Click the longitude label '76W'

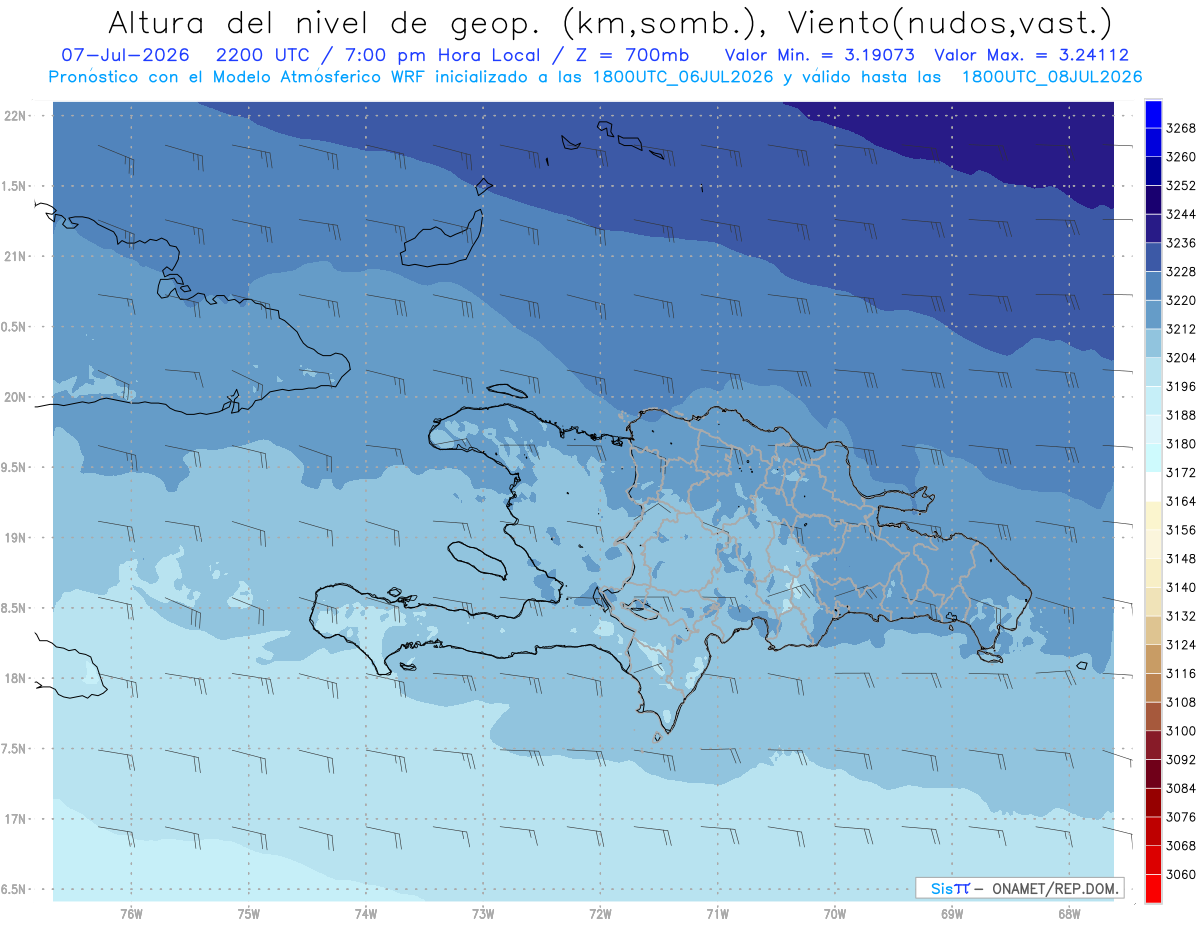click(x=131, y=913)
